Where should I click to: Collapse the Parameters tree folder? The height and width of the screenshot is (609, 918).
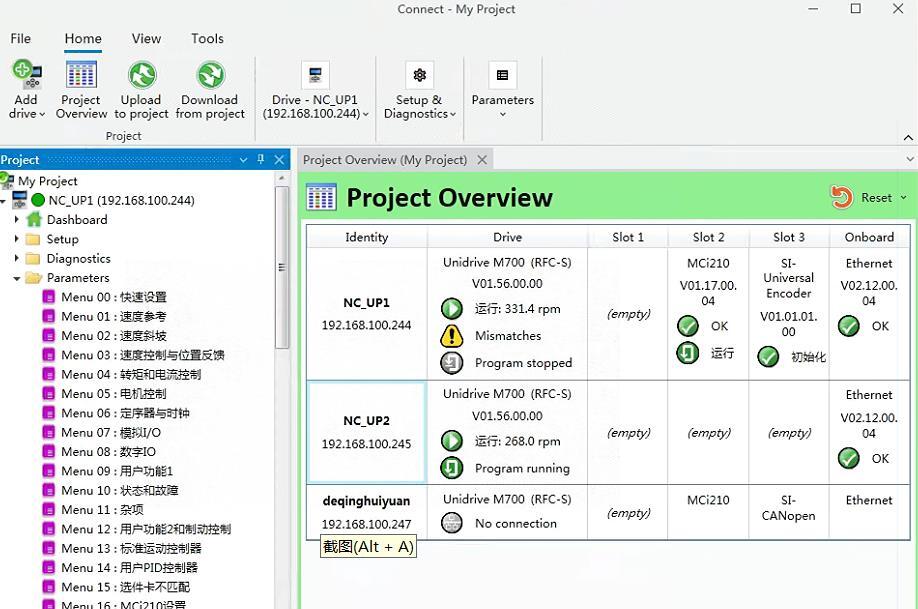(x=17, y=278)
